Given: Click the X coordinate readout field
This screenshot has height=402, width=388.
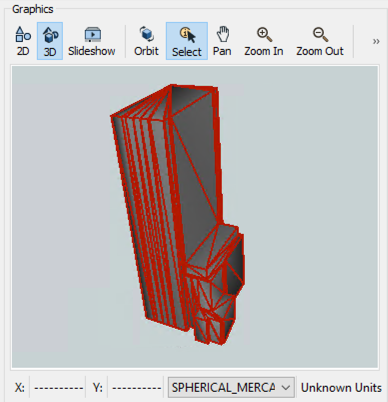Looking at the screenshot, I should [x=58, y=388].
